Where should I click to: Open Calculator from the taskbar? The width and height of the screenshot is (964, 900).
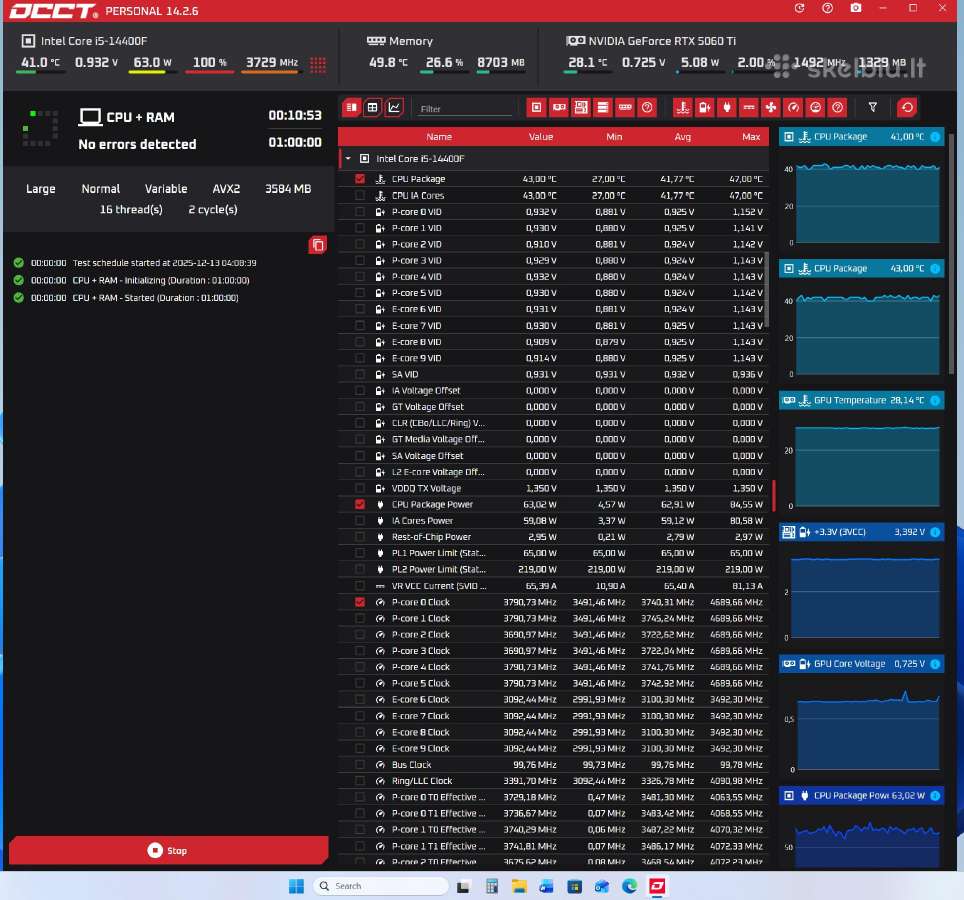(491, 886)
